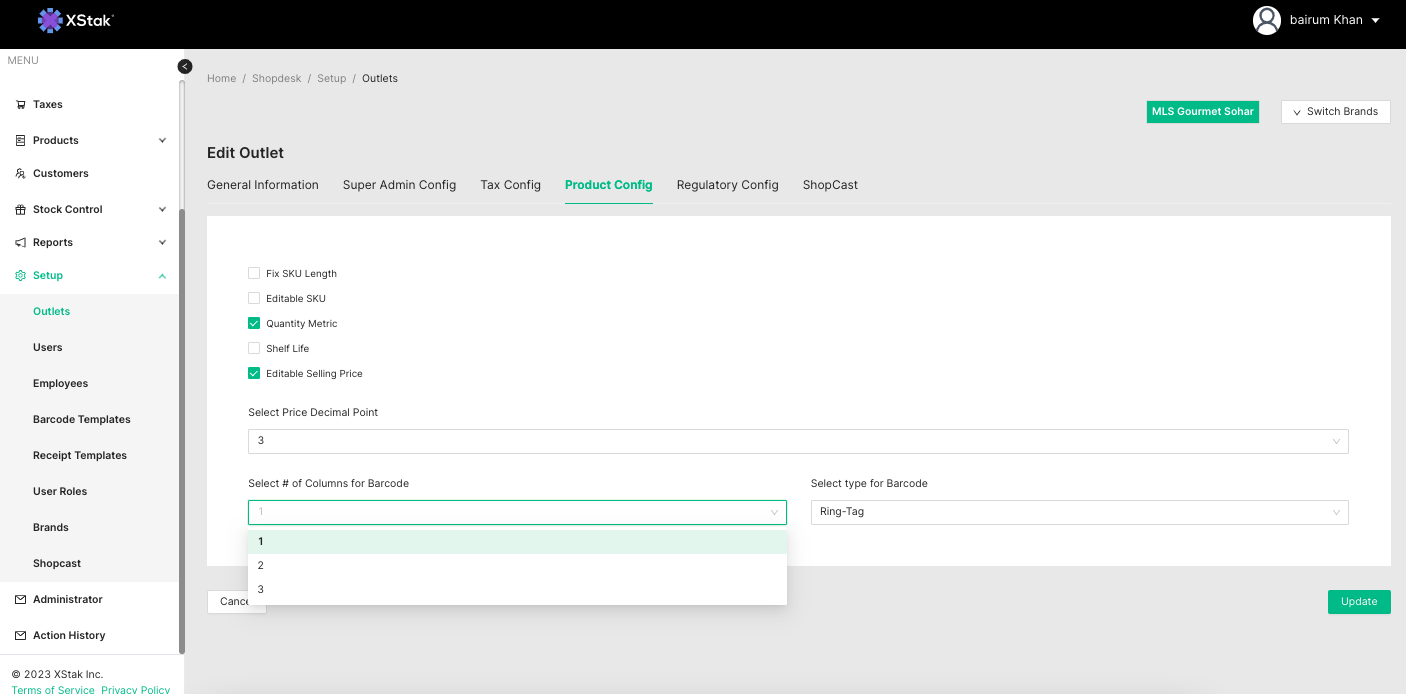Viewport: 1406px width, 694px height.
Task: Click the Shopdesk breadcrumb link
Action: (x=276, y=78)
